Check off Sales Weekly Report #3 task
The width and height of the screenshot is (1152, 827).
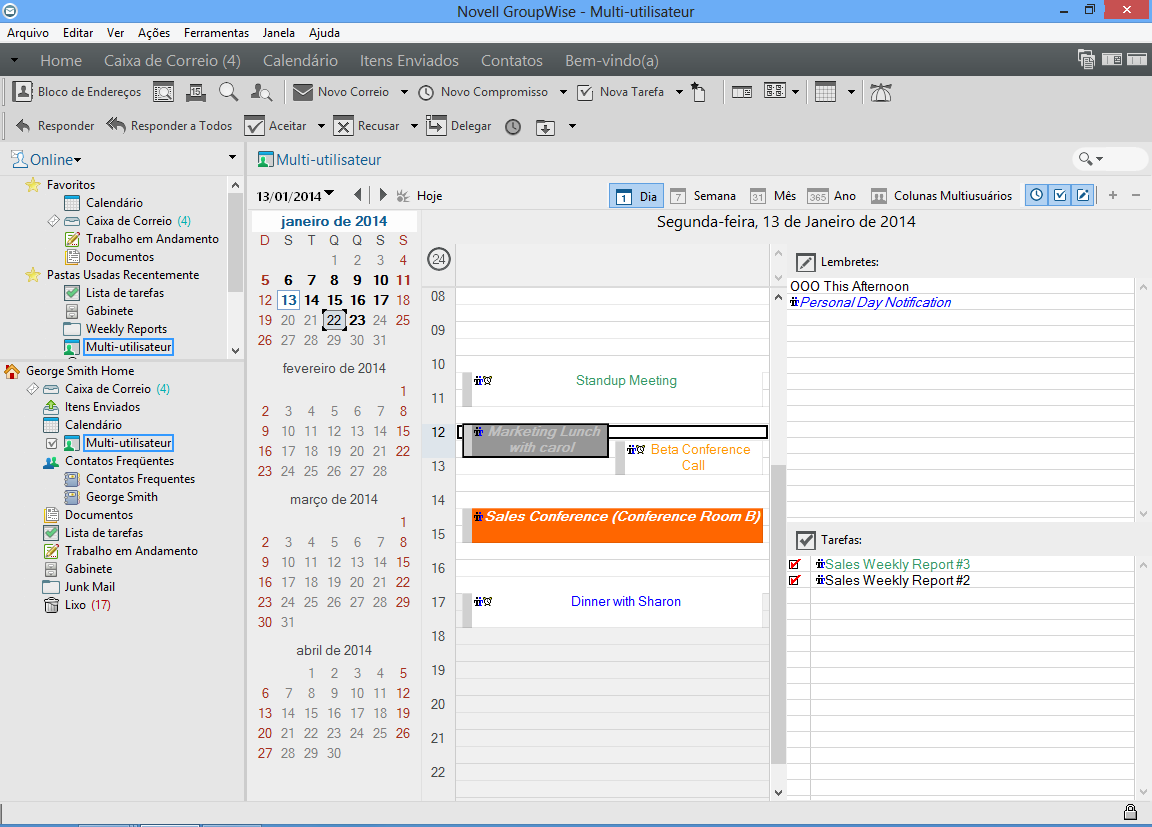coord(795,564)
